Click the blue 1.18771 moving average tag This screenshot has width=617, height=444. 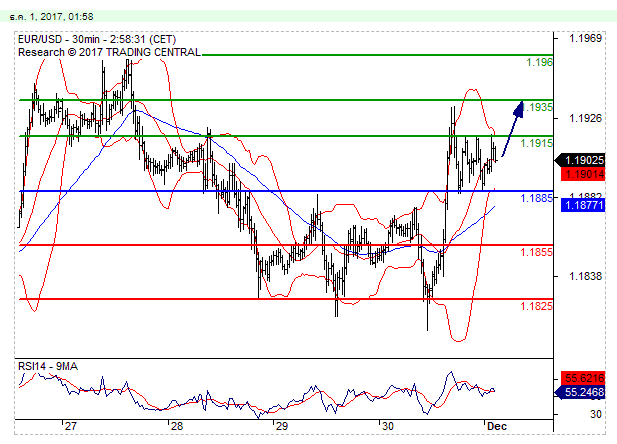point(583,205)
